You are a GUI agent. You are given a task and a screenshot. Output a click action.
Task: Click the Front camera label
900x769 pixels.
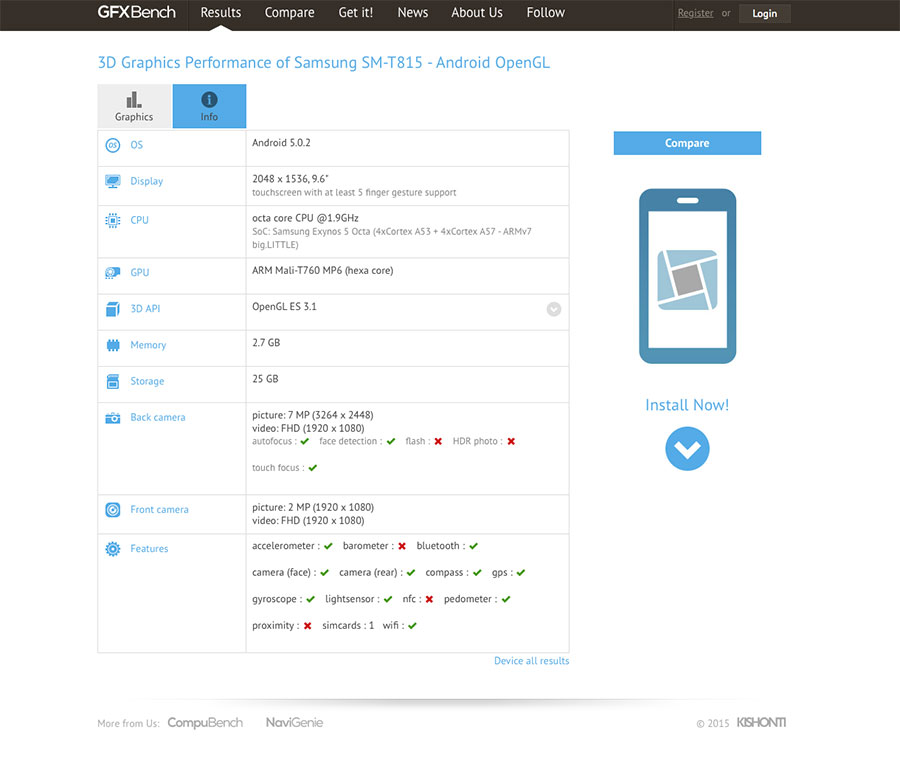[159, 510]
